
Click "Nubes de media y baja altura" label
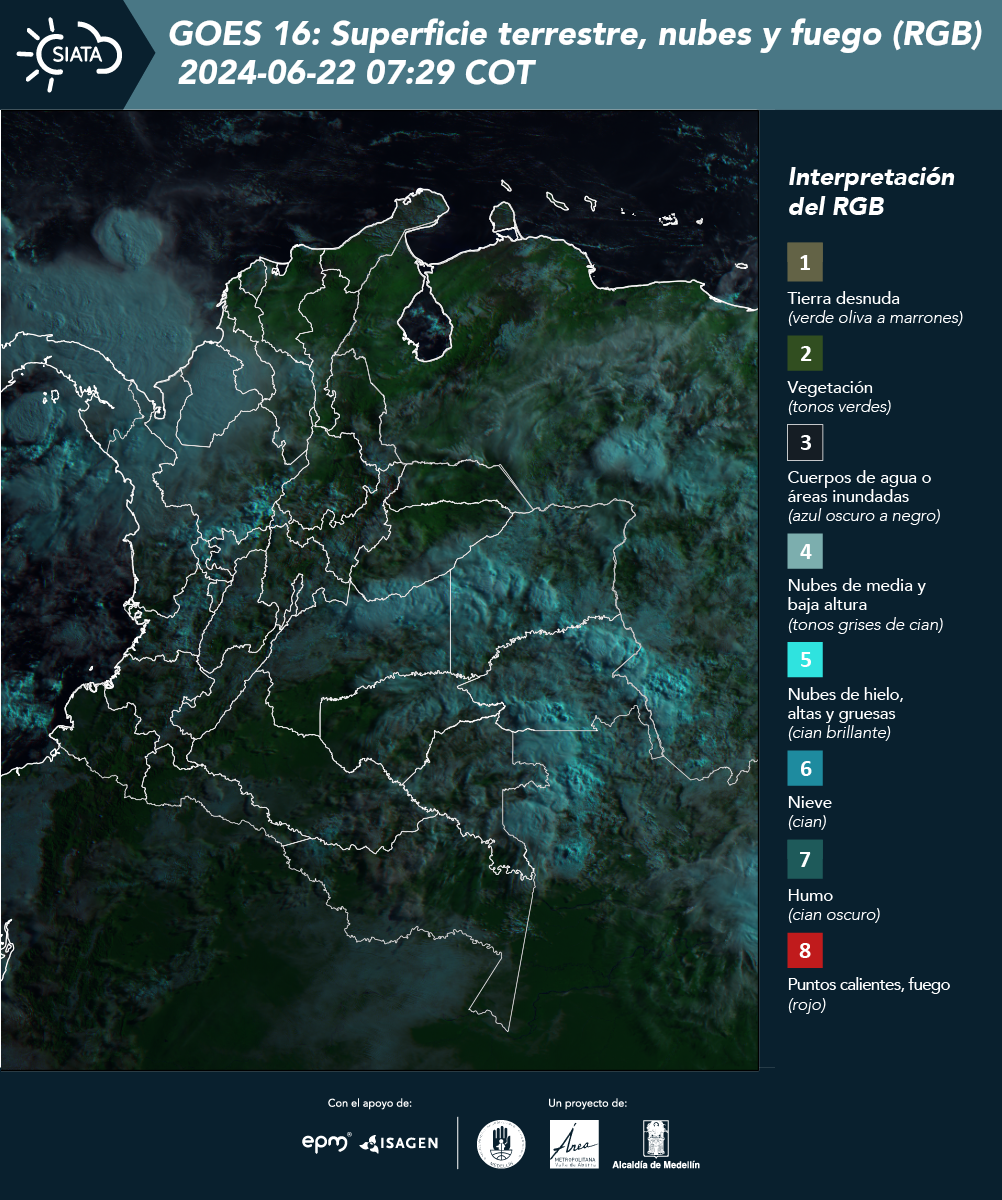pos(857,595)
